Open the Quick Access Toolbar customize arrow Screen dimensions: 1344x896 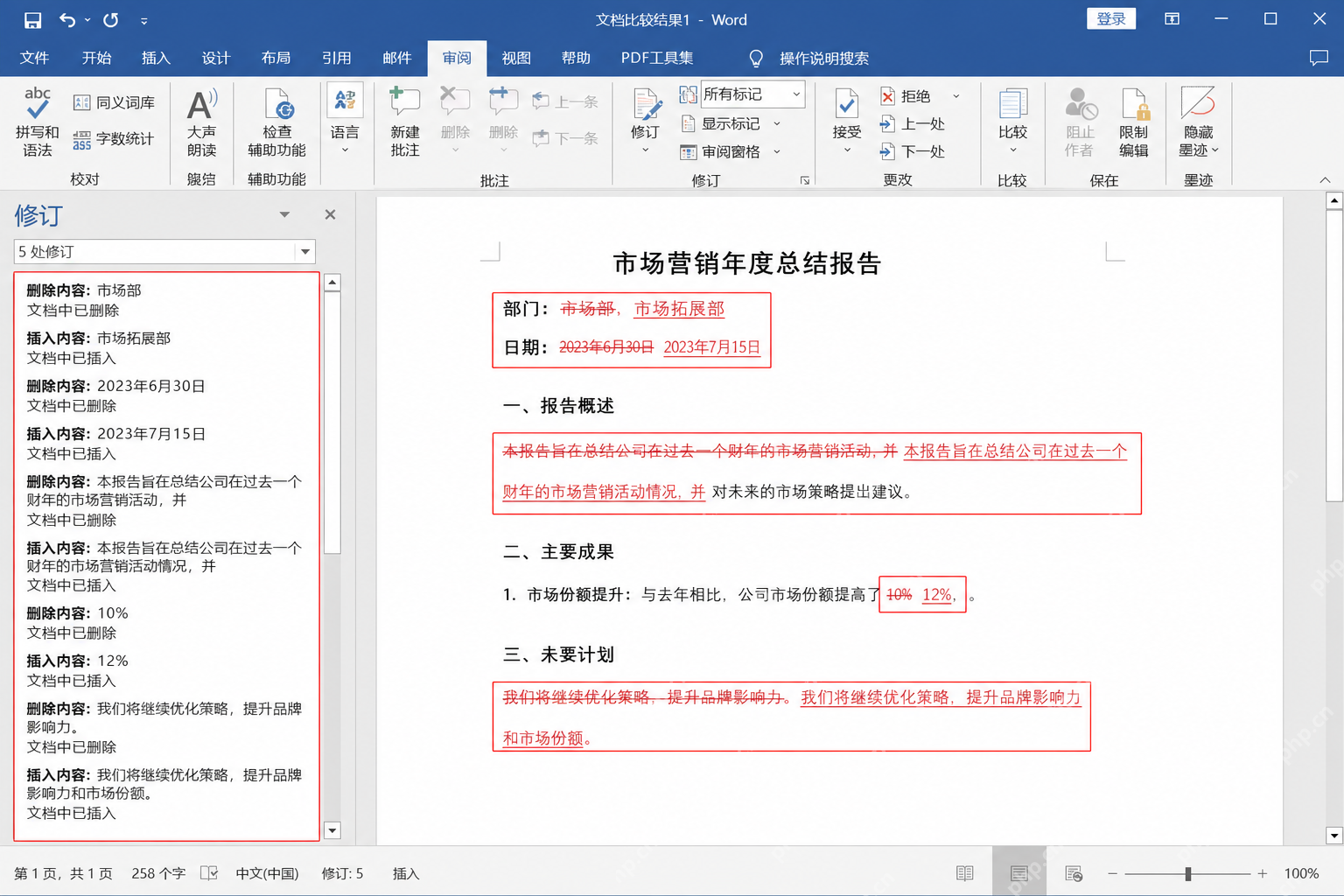tap(143, 20)
